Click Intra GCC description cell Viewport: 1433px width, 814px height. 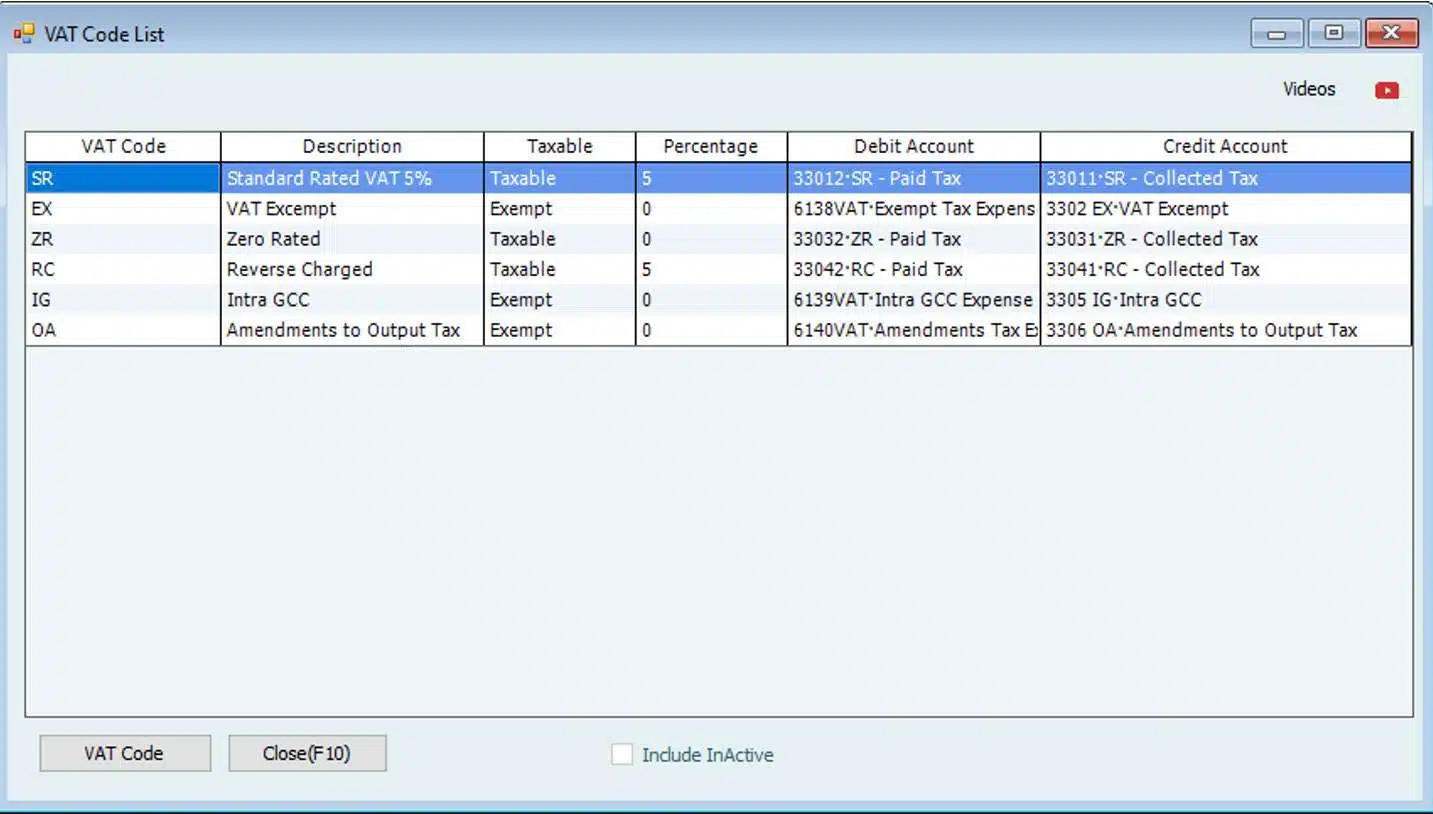pyautogui.click(x=352, y=299)
